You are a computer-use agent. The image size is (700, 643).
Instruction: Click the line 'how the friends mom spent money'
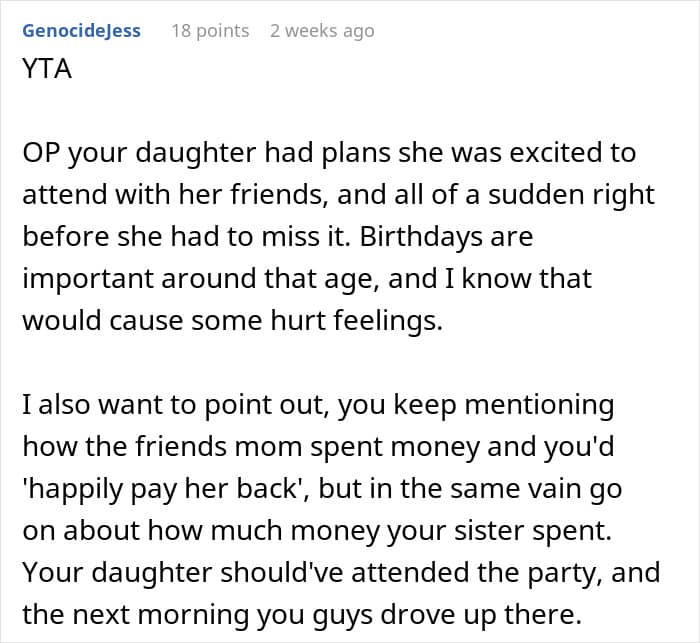(318, 447)
